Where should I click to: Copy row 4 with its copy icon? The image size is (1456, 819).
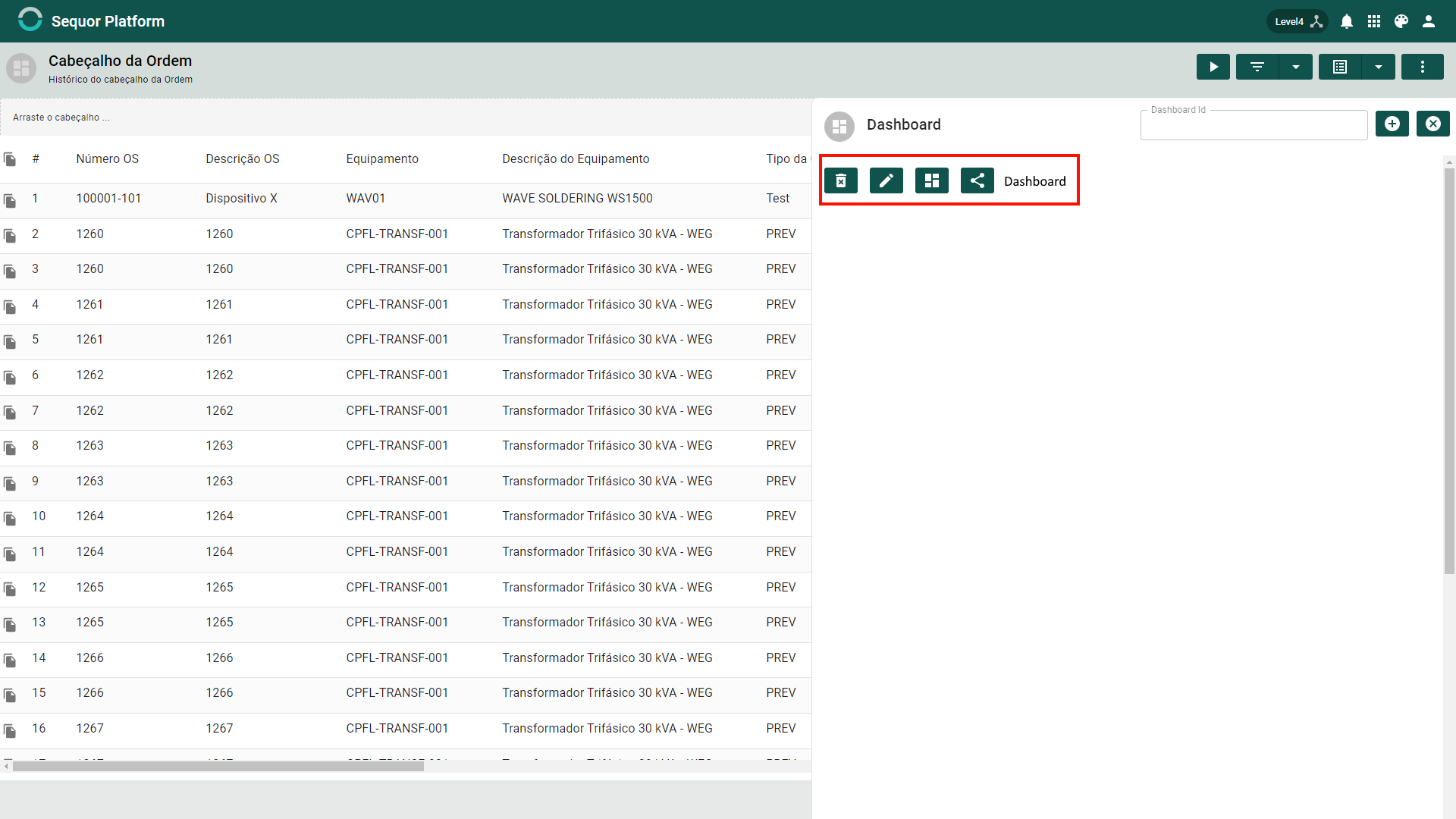click(10, 307)
